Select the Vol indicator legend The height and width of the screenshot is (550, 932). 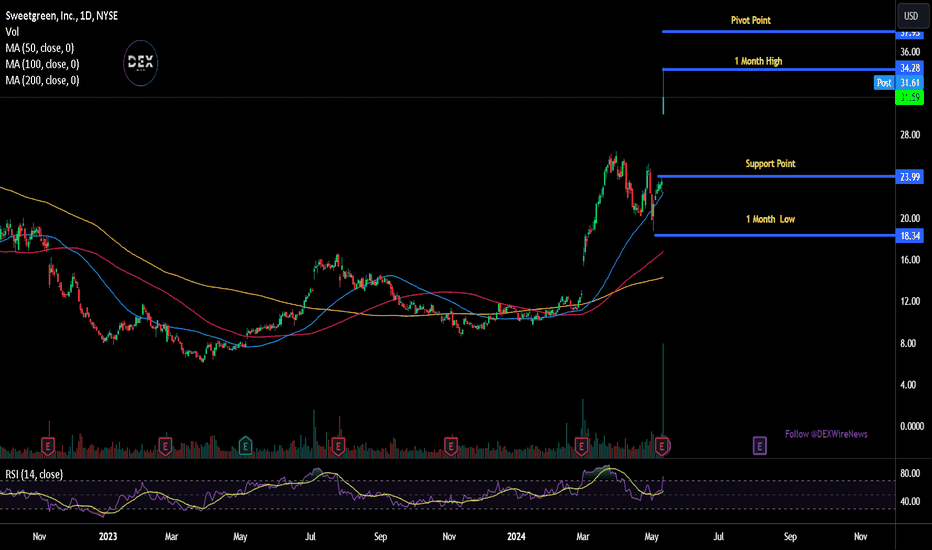pos(12,32)
